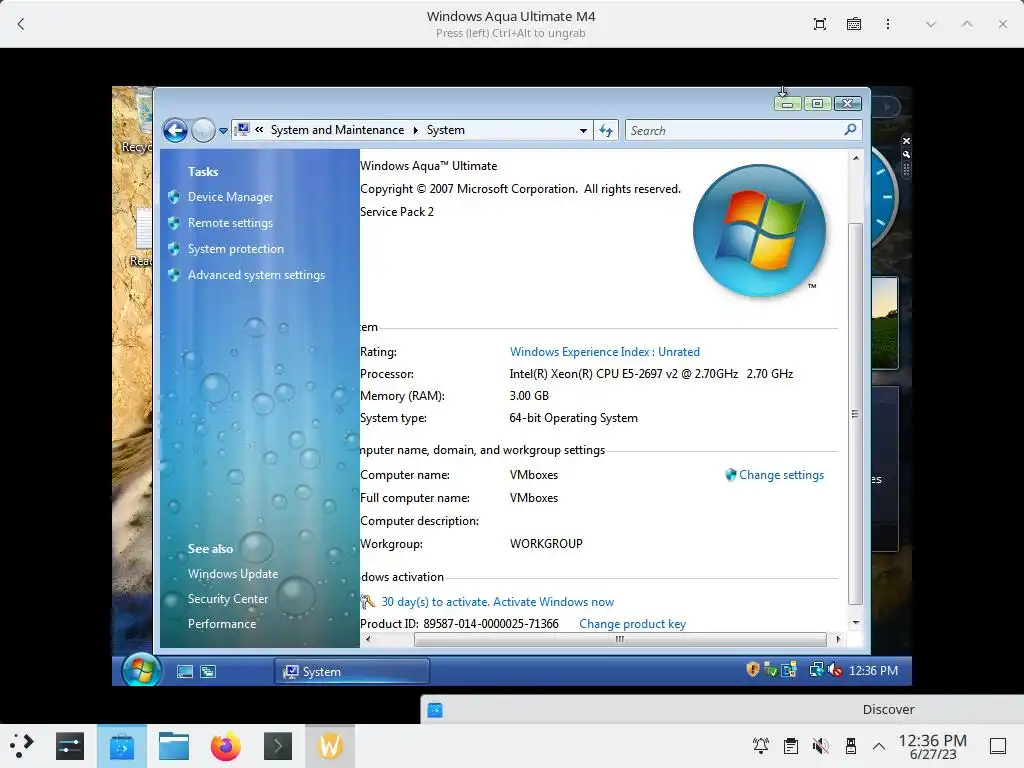Click the Refresh button beside address bar

(x=606, y=131)
